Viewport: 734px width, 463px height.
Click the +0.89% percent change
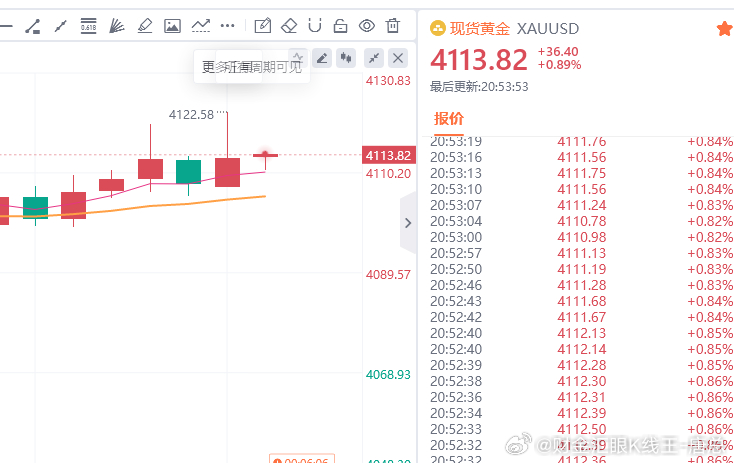click(559, 65)
